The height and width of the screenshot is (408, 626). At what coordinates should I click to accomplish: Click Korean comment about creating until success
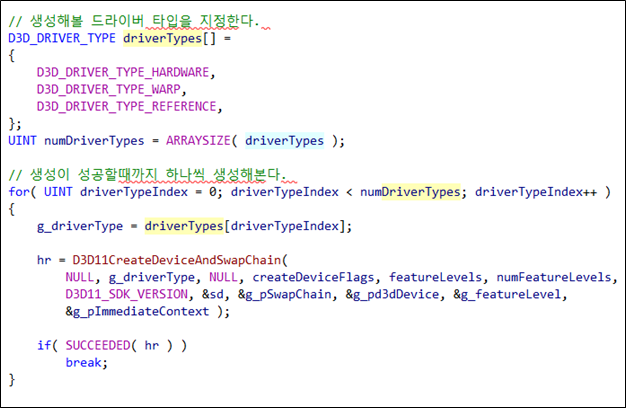[x=147, y=174]
